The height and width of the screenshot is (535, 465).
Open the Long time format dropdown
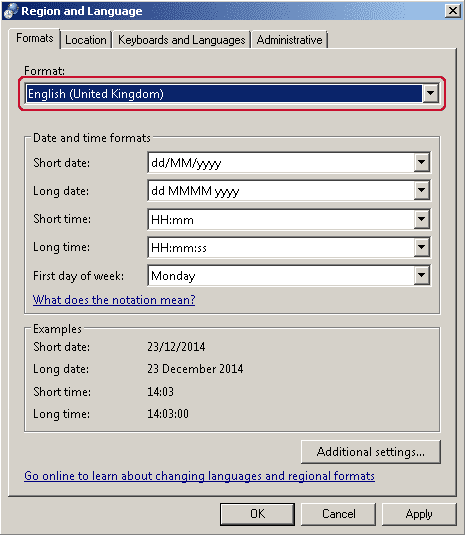[422, 247]
